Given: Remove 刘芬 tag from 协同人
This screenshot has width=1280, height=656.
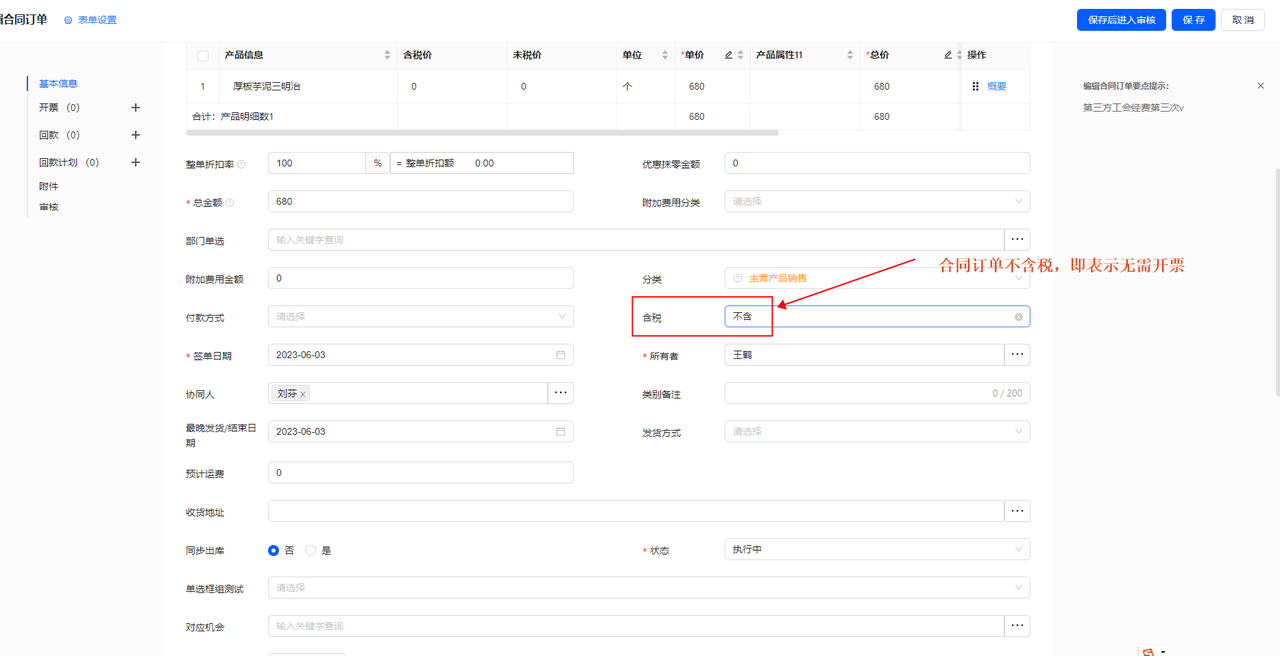Looking at the screenshot, I should click(303, 394).
